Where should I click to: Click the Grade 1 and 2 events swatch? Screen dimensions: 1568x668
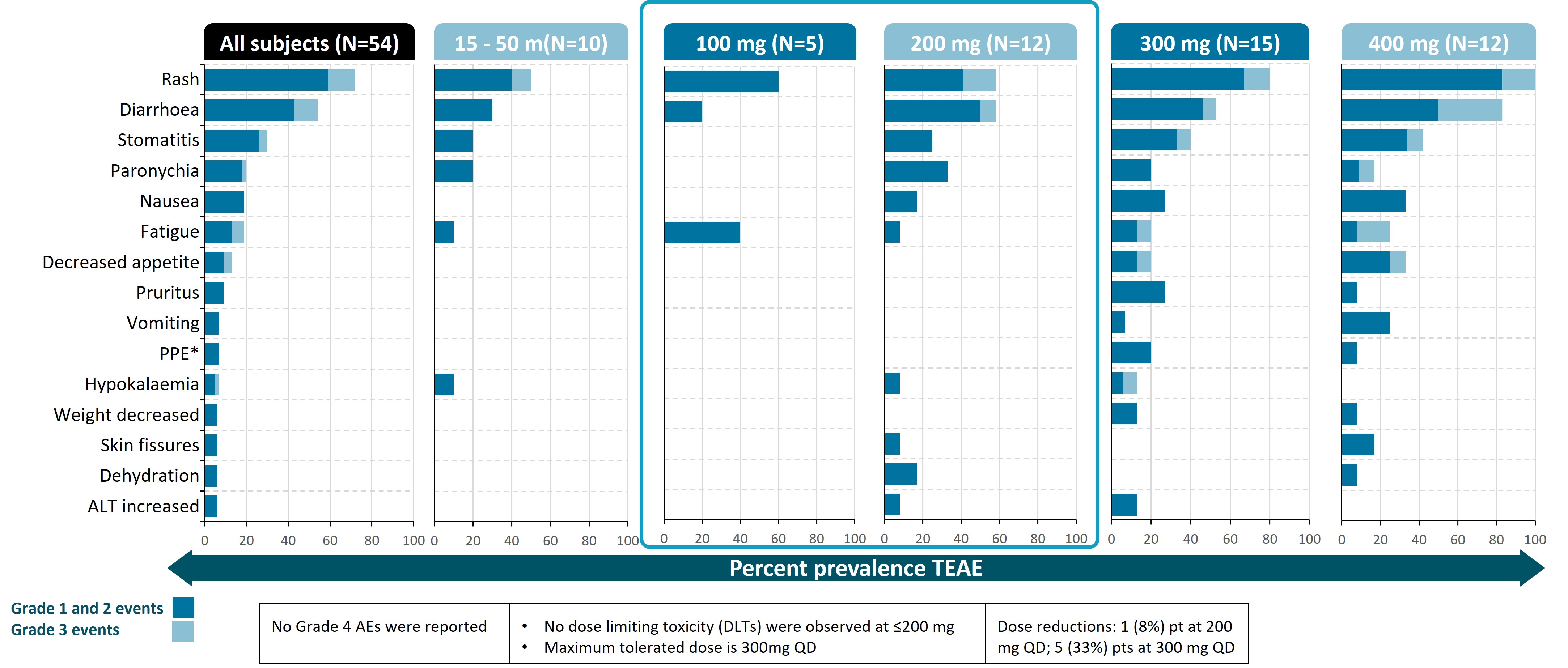pos(183,607)
